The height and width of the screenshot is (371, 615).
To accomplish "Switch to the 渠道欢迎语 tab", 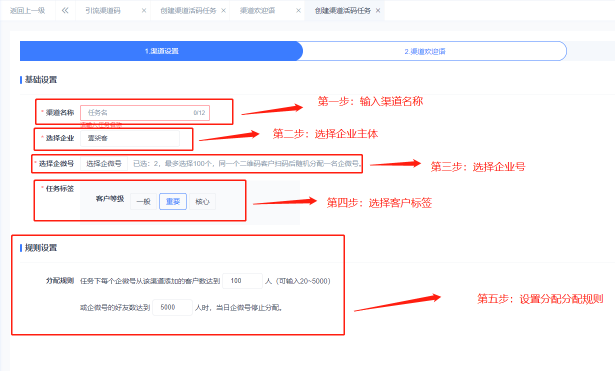I will coord(258,11).
